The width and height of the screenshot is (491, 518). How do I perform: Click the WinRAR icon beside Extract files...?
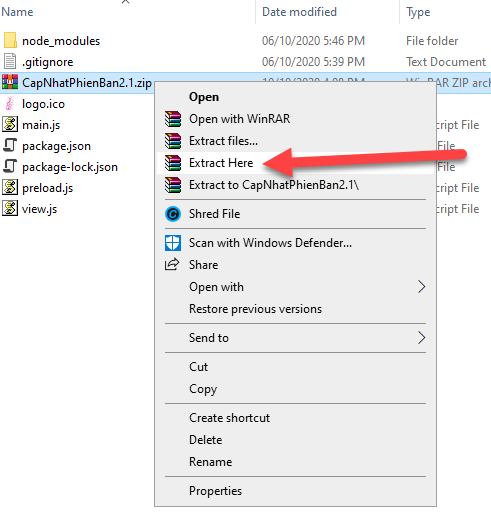click(173, 141)
